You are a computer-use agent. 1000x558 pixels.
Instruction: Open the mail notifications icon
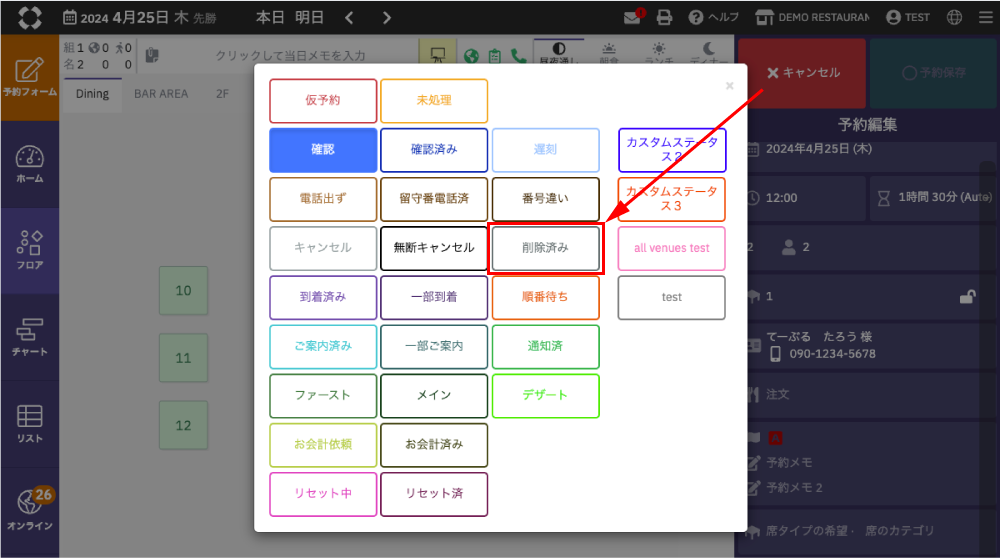(x=631, y=17)
